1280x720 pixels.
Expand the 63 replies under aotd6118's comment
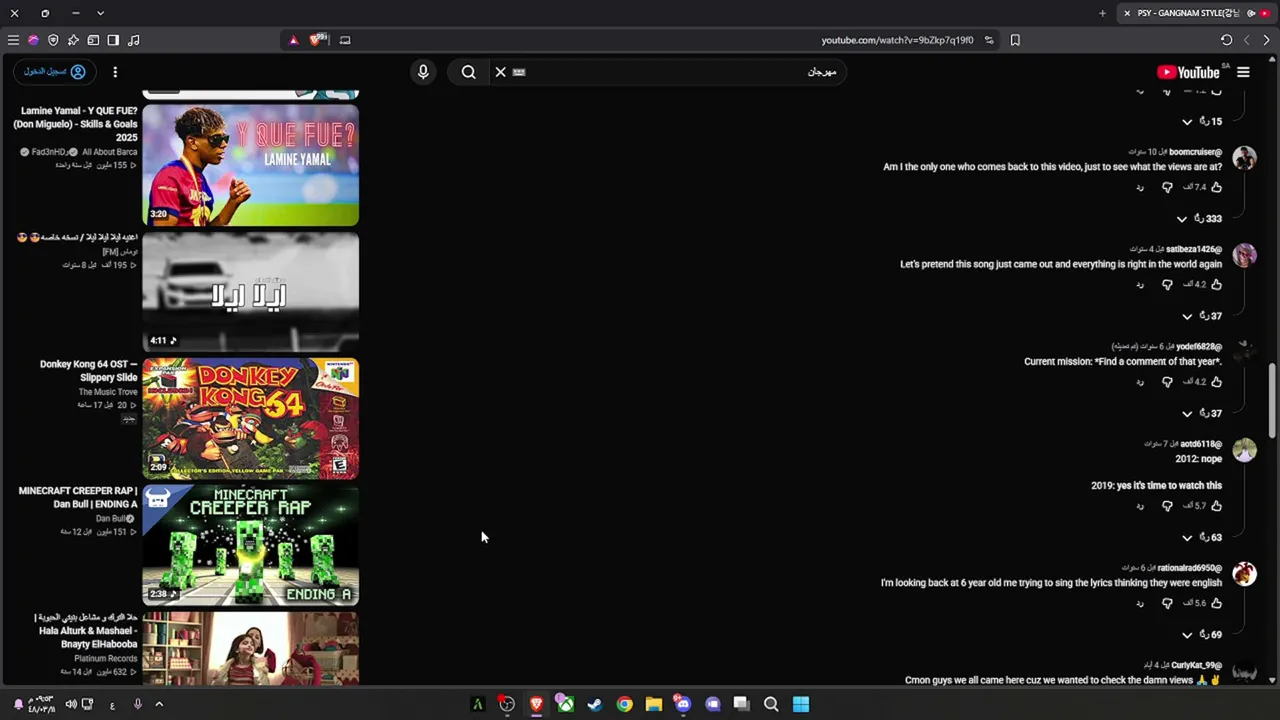coord(1202,537)
